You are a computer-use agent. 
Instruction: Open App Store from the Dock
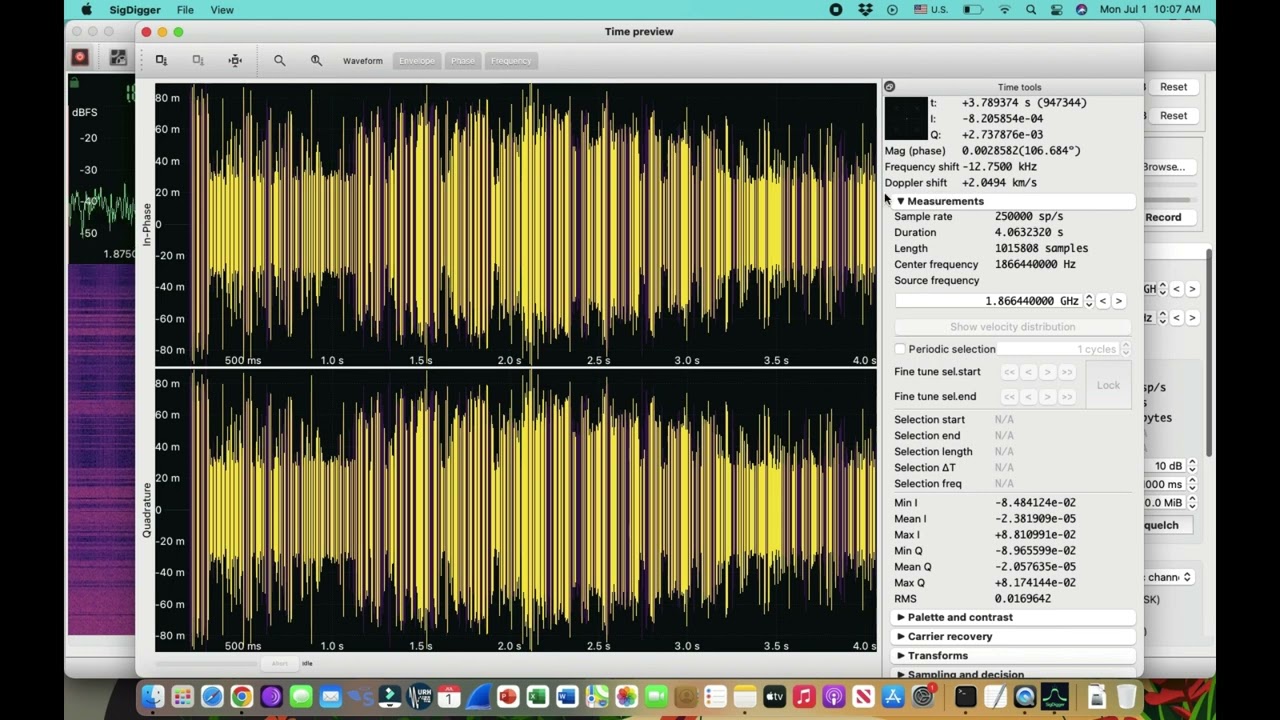(x=893, y=696)
